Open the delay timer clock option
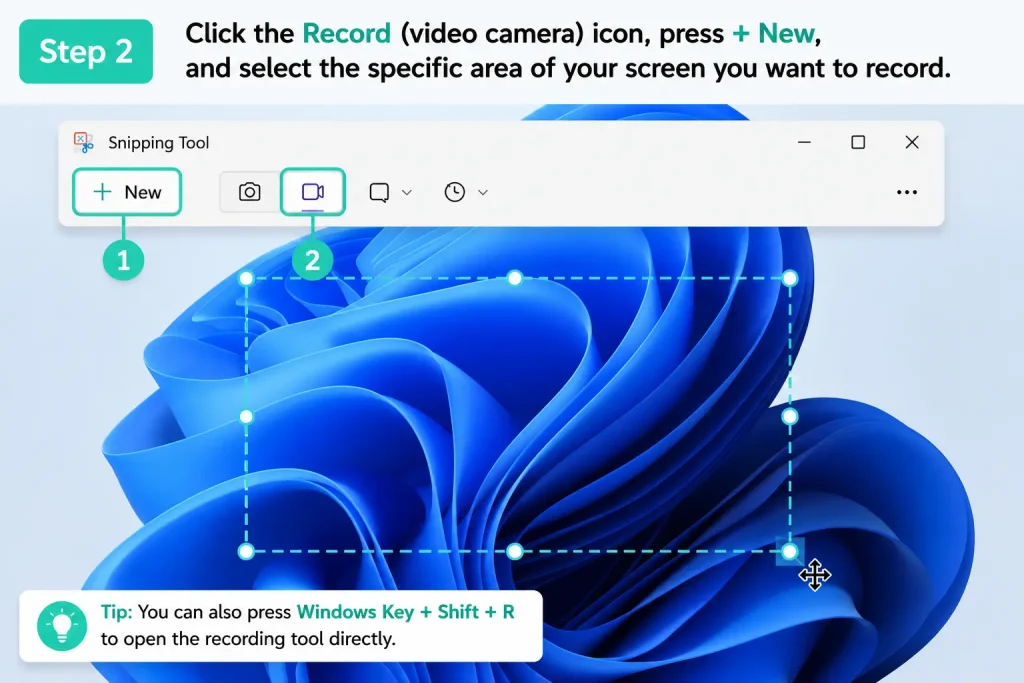The height and width of the screenshot is (683, 1024). [455, 192]
